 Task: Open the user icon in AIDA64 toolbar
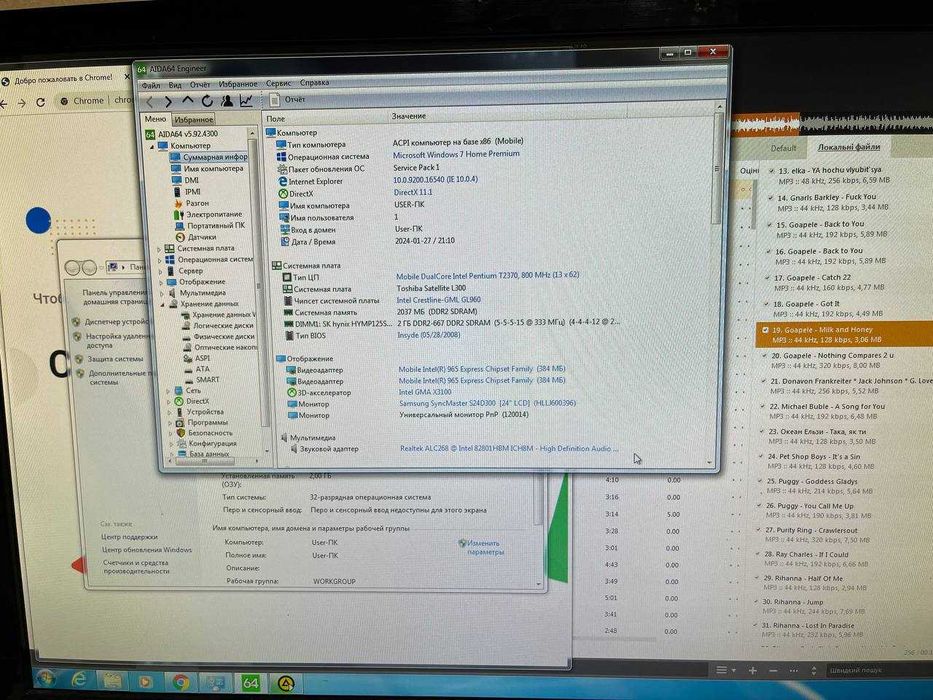click(227, 101)
